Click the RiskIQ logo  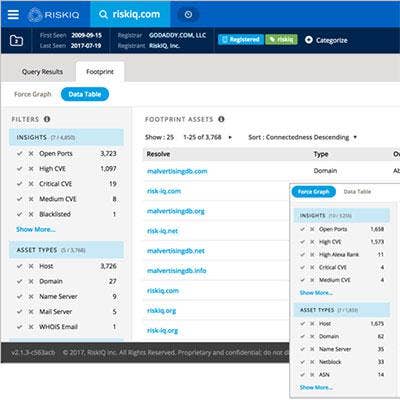53,15
